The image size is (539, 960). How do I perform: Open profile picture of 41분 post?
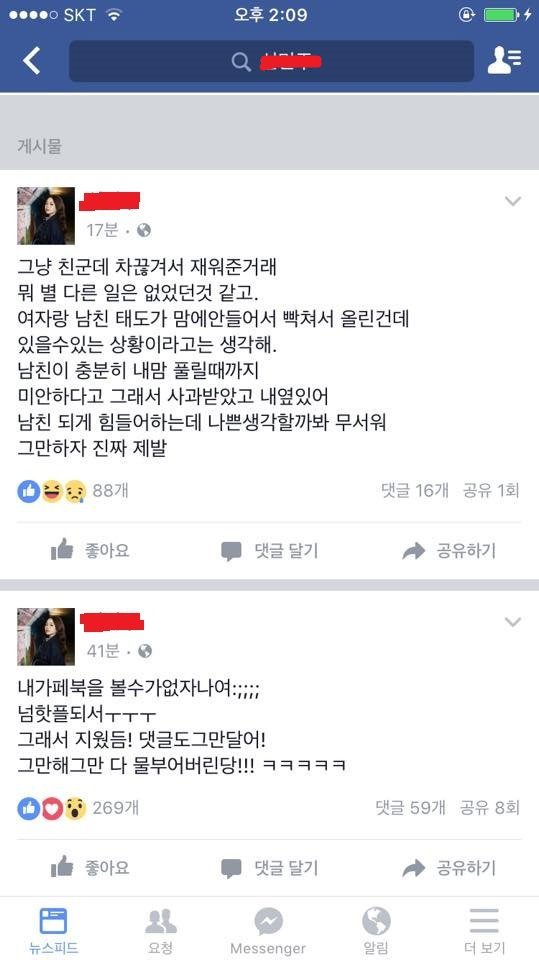pyautogui.click(x=46, y=637)
